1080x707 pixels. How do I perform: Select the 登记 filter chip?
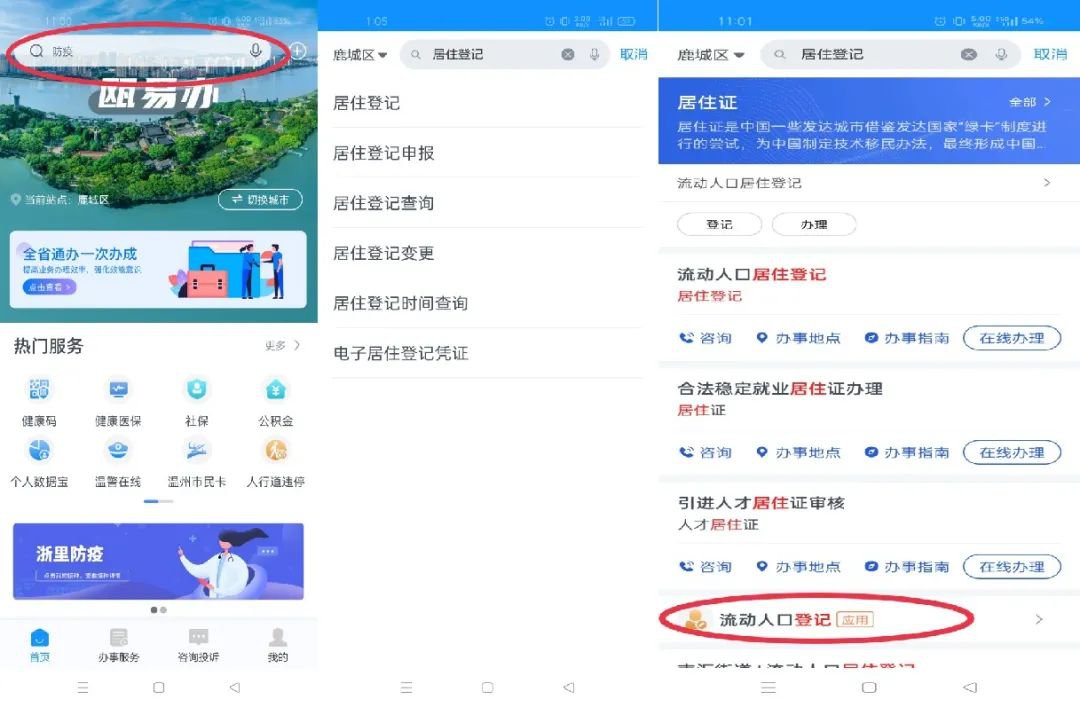[x=719, y=224]
